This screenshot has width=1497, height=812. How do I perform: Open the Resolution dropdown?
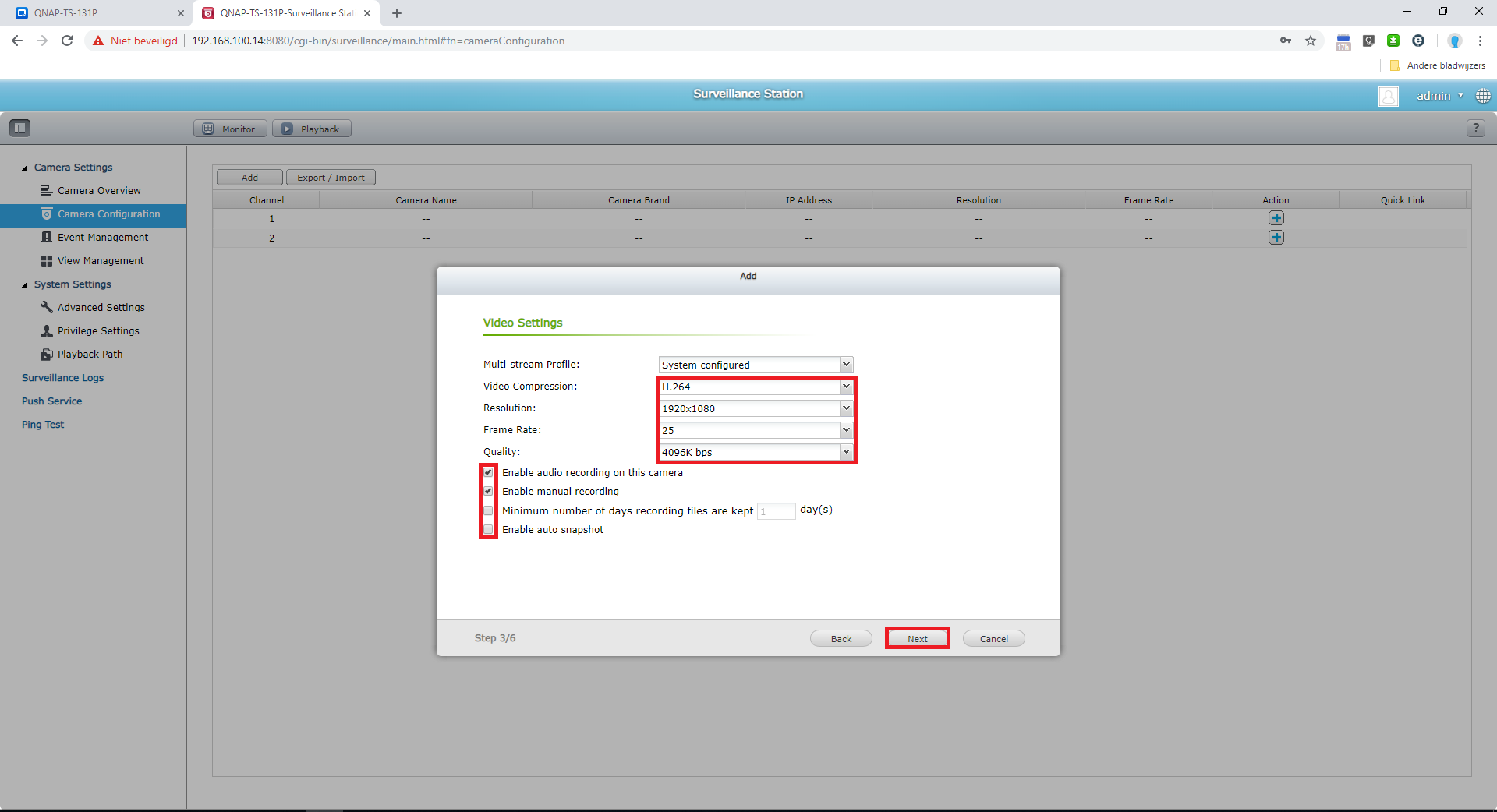(x=756, y=408)
